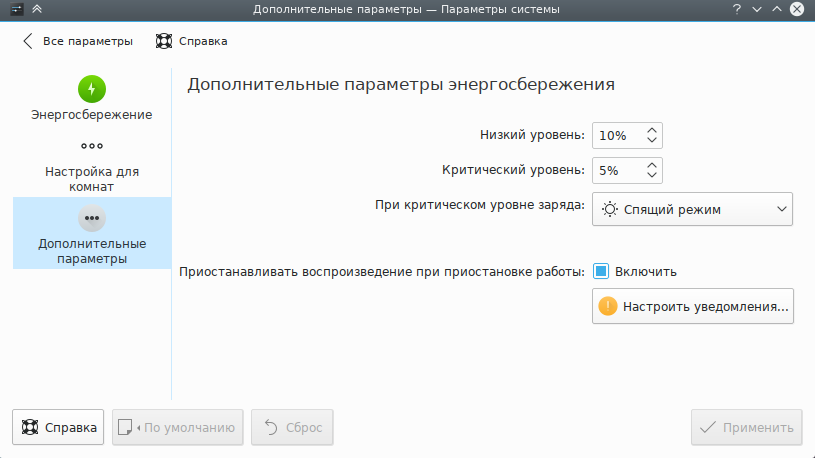
Task: Click the window help question mark icon
Action: (x=737, y=10)
